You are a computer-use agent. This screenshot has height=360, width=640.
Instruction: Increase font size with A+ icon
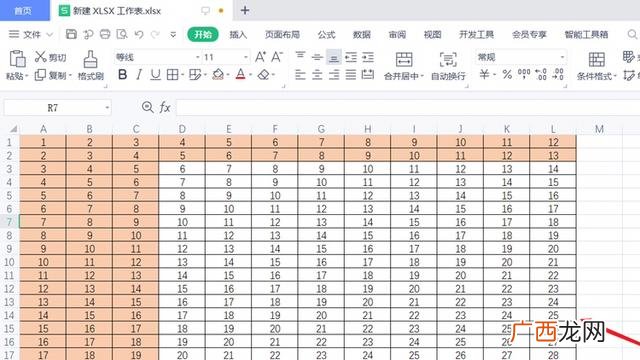(x=260, y=57)
